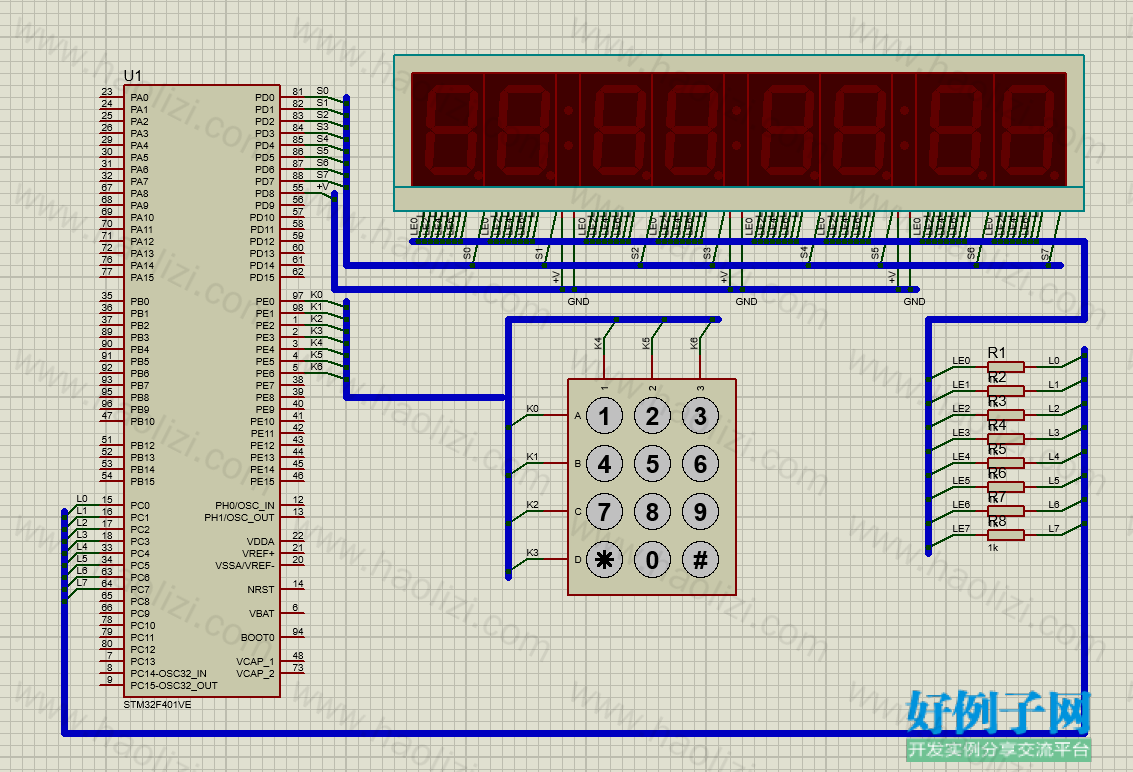Click the U1 component reference label
Viewport: 1133px width, 772px height.
133,75
